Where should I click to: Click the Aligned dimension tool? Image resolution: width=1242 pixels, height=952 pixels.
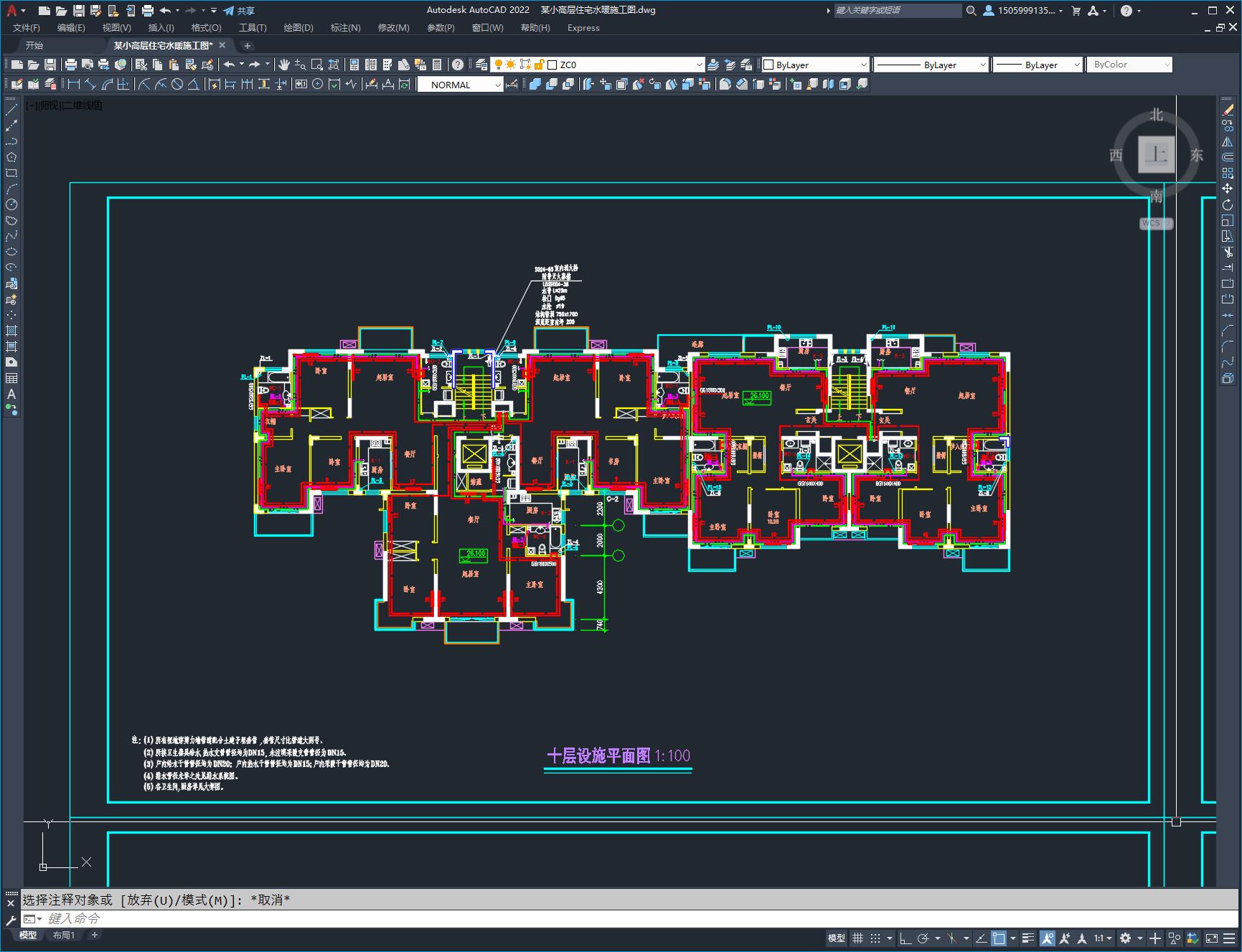click(90, 84)
